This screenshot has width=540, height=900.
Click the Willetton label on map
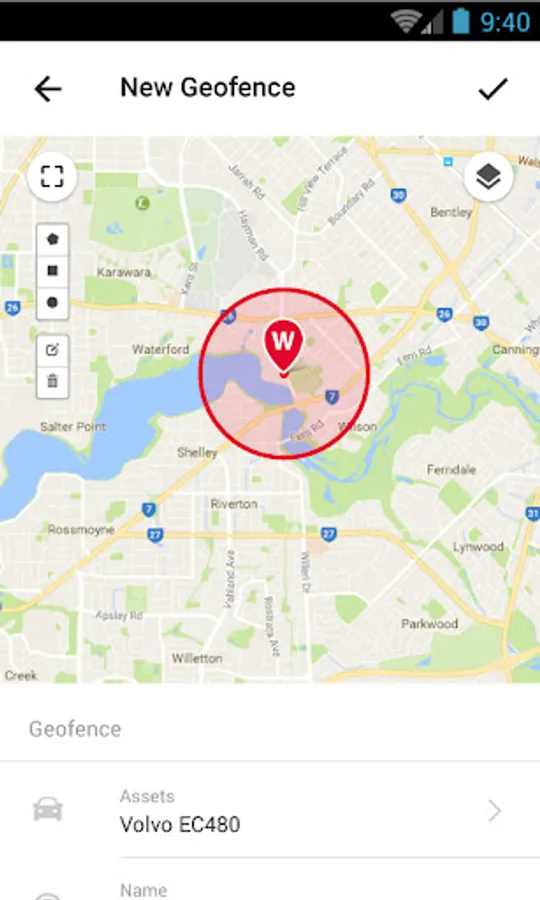pyautogui.click(x=197, y=658)
